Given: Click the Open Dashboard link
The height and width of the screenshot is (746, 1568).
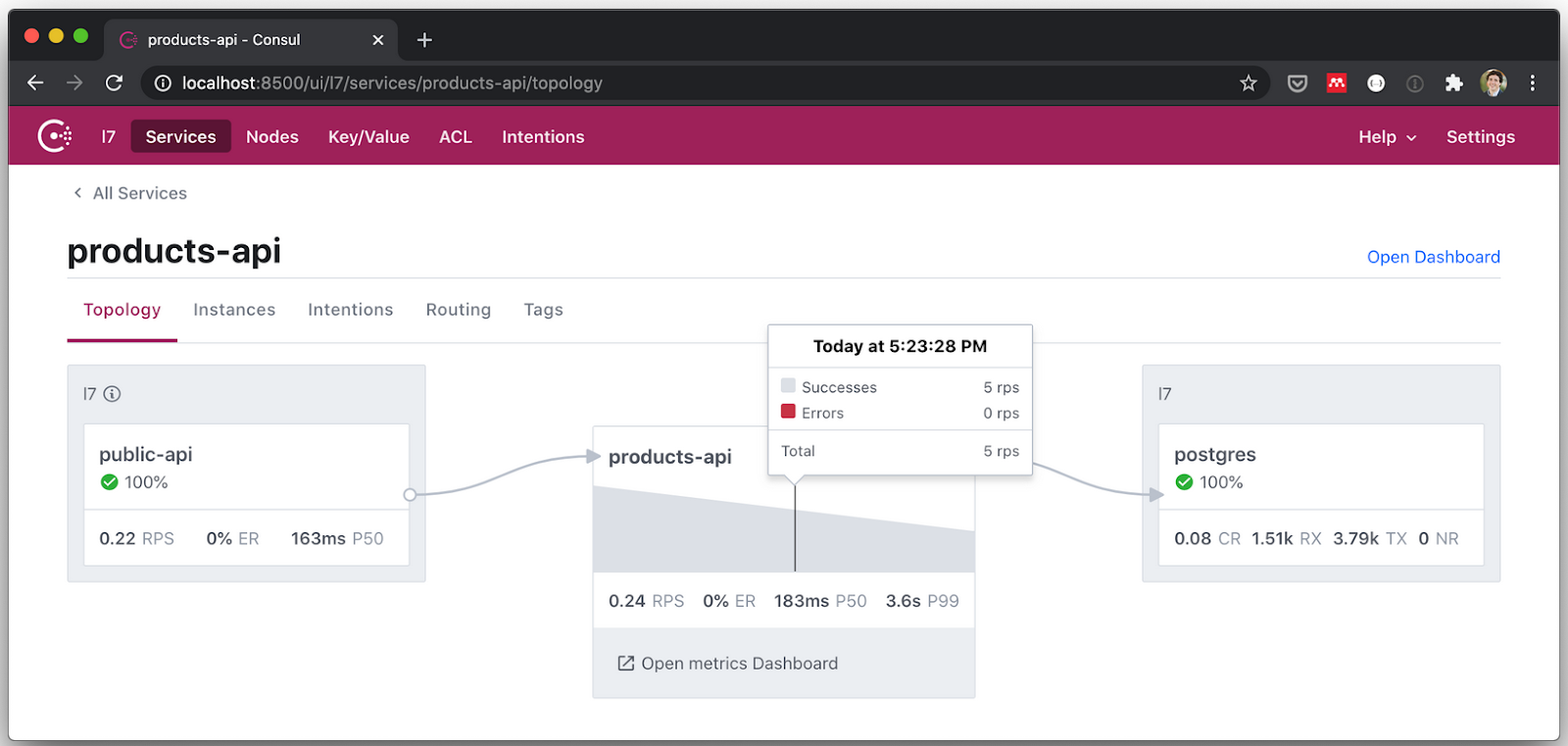Looking at the screenshot, I should pyautogui.click(x=1433, y=257).
